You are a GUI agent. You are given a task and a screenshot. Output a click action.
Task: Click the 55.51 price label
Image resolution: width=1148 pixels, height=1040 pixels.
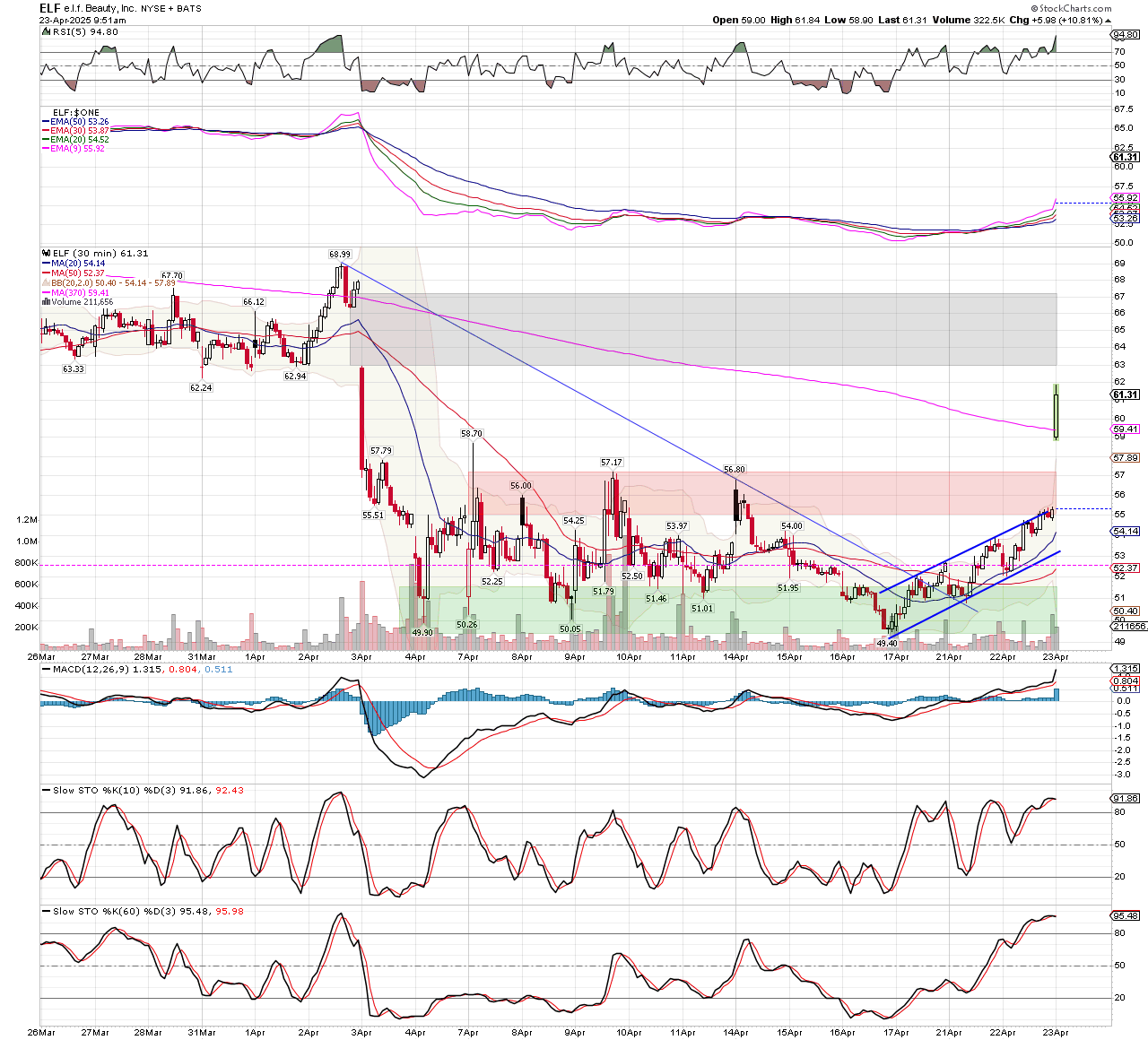373,516
